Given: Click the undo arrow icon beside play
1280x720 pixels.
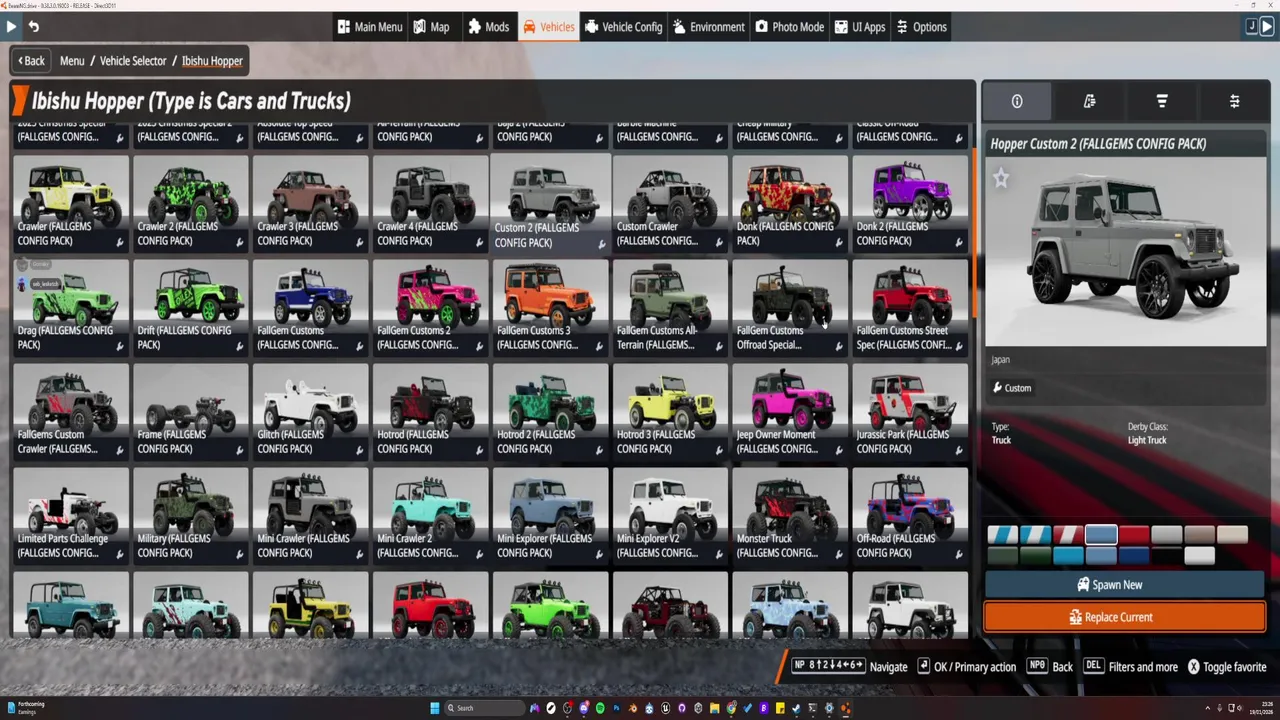Looking at the screenshot, I should pos(34,27).
